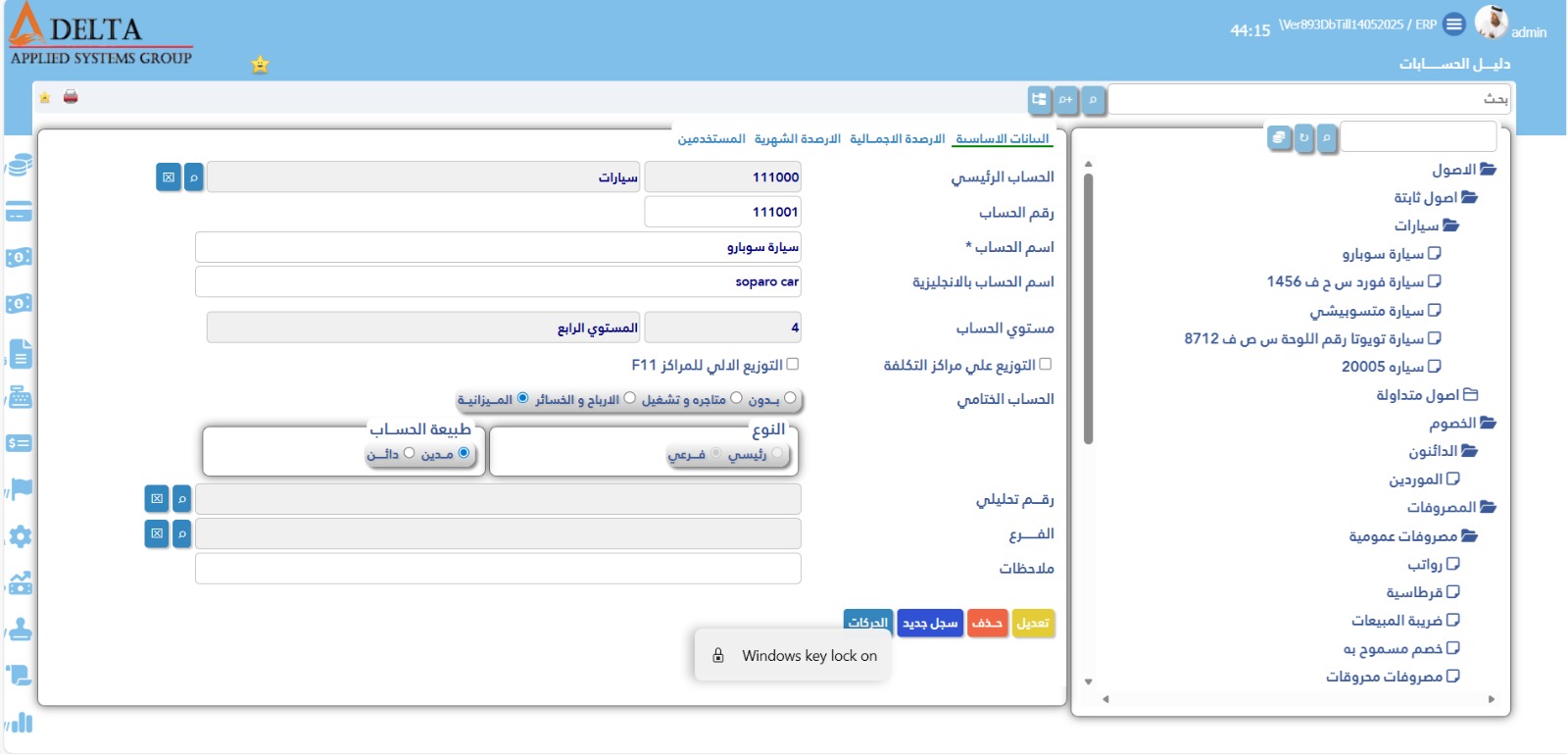Screen dimensions: 1568x755
Task: Open the المستخدمين tab
Action: point(710,139)
